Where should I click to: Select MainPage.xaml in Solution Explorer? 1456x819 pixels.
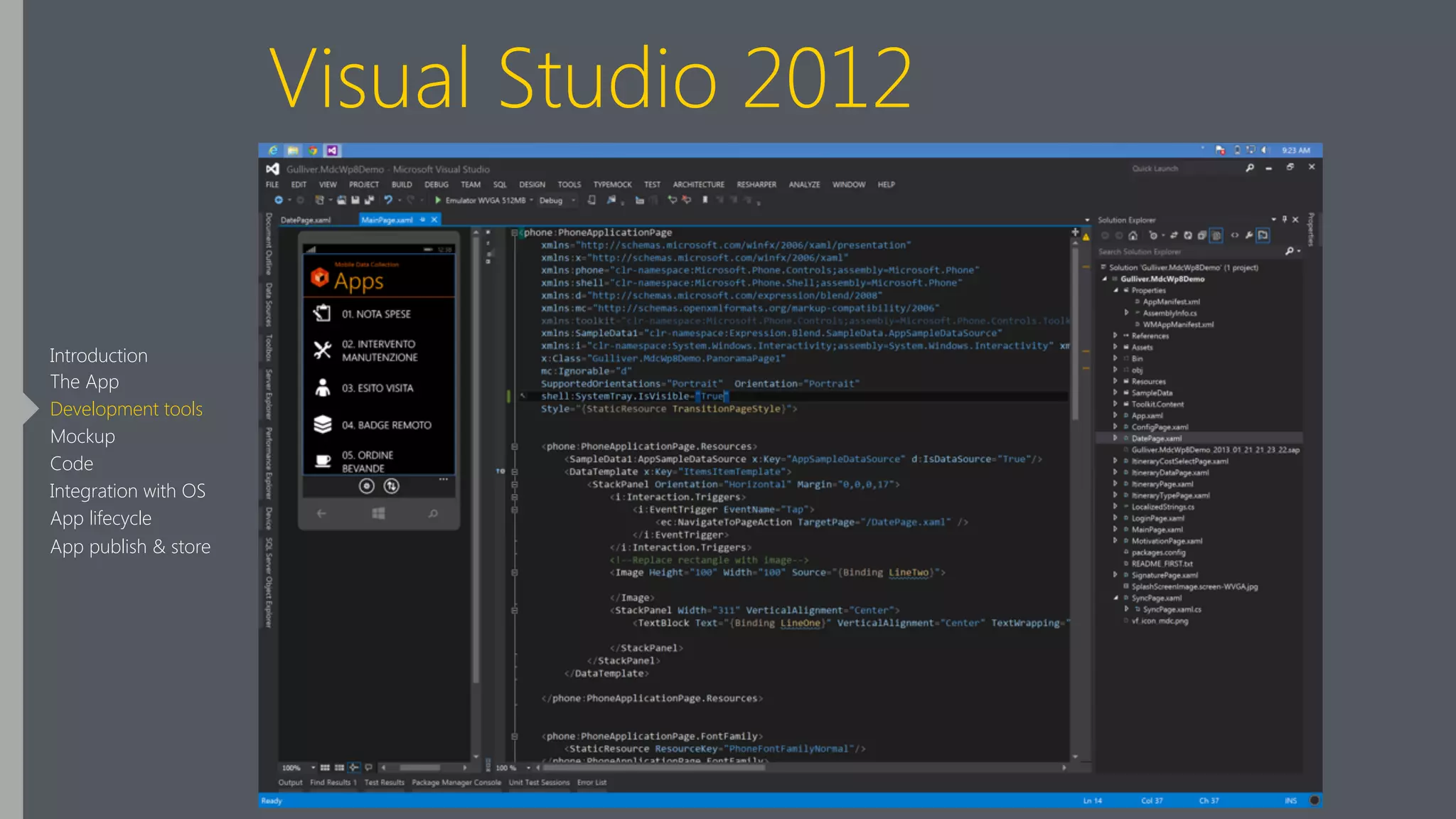(x=1157, y=530)
